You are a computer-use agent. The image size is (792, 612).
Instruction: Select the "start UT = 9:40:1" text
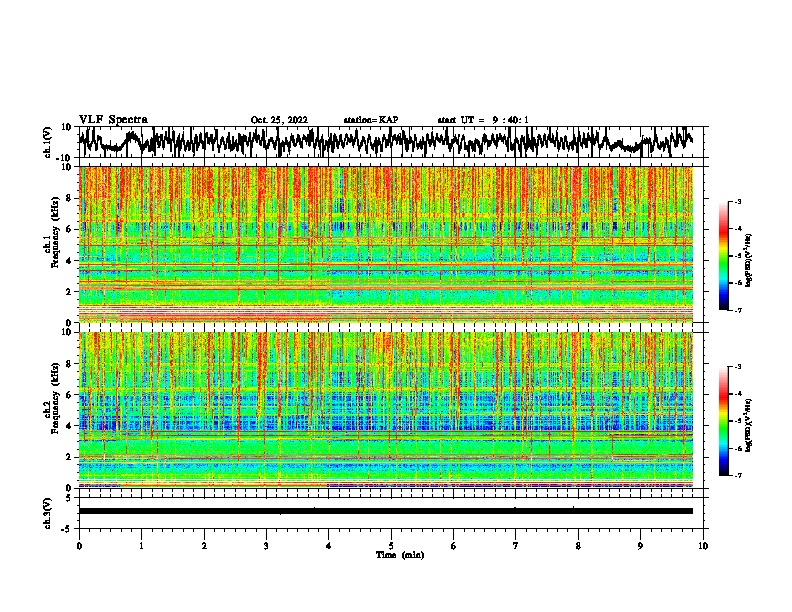coord(483,120)
